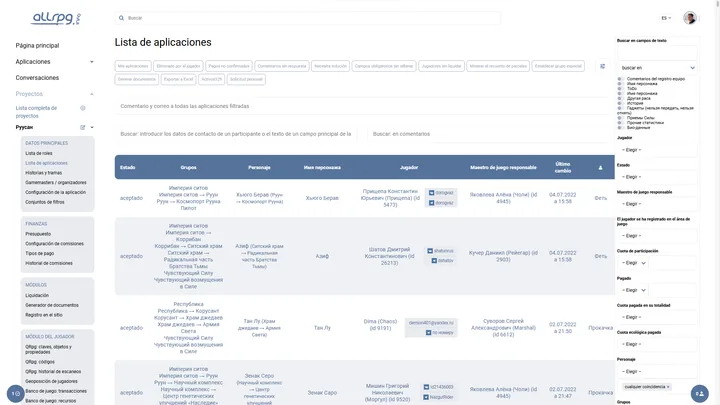Open the edit icon beside Руусан project
The height and width of the screenshot is (405, 720).
83,127
